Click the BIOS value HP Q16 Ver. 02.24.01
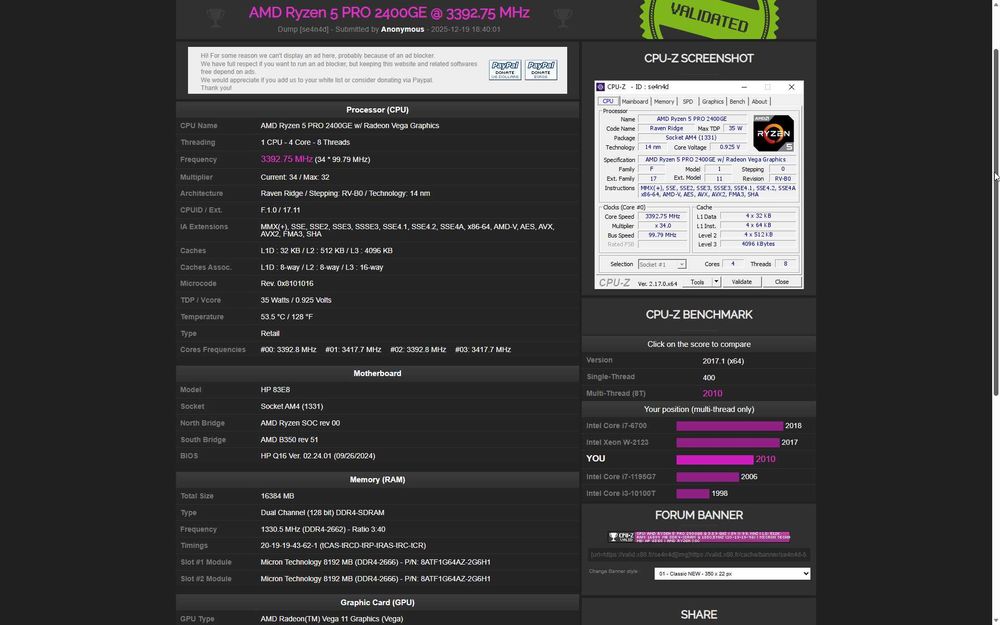The height and width of the screenshot is (625, 1000). pyautogui.click(x=318, y=456)
